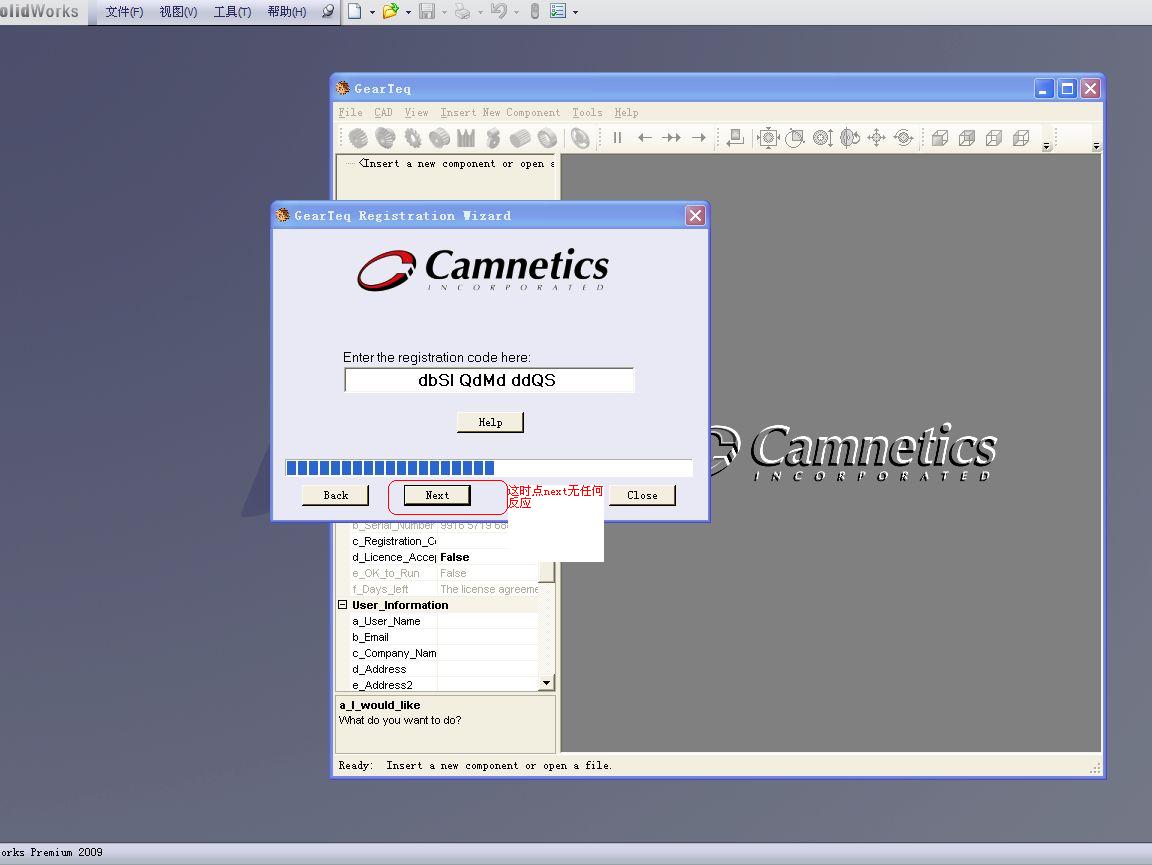Collapse the User_Information property group

pyautogui.click(x=342, y=605)
